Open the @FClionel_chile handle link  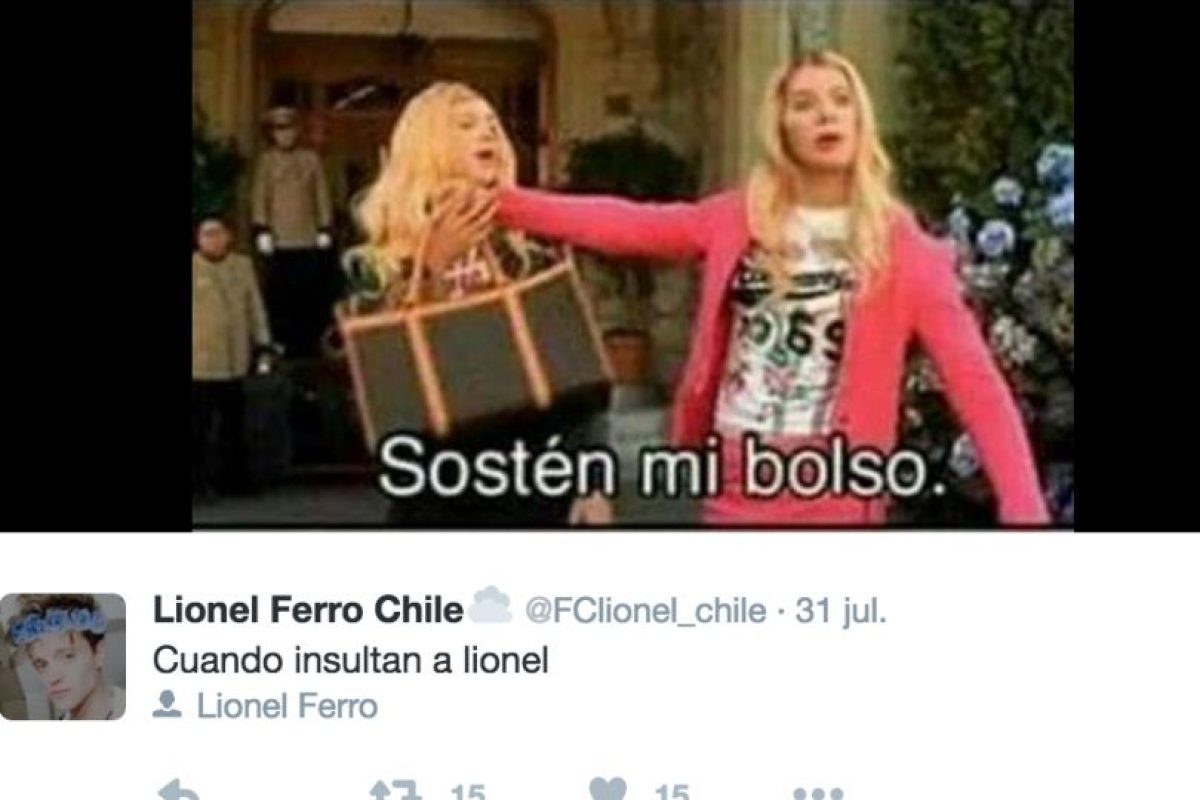[x=646, y=610]
